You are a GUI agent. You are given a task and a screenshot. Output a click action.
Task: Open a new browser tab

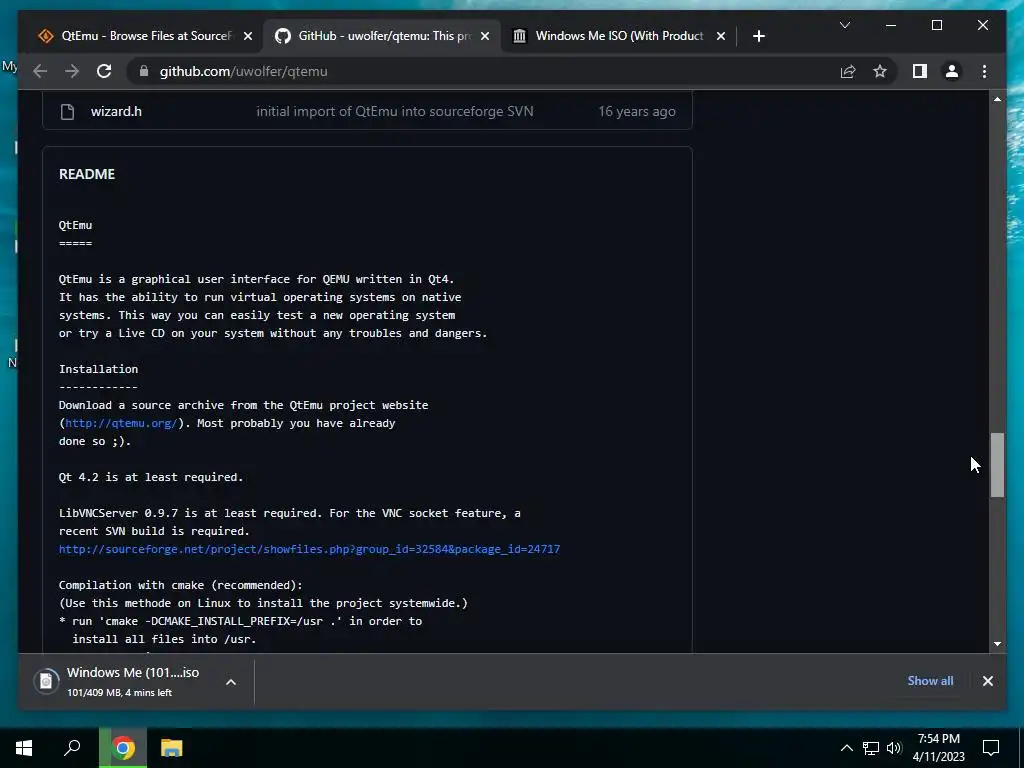coord(758,36)
